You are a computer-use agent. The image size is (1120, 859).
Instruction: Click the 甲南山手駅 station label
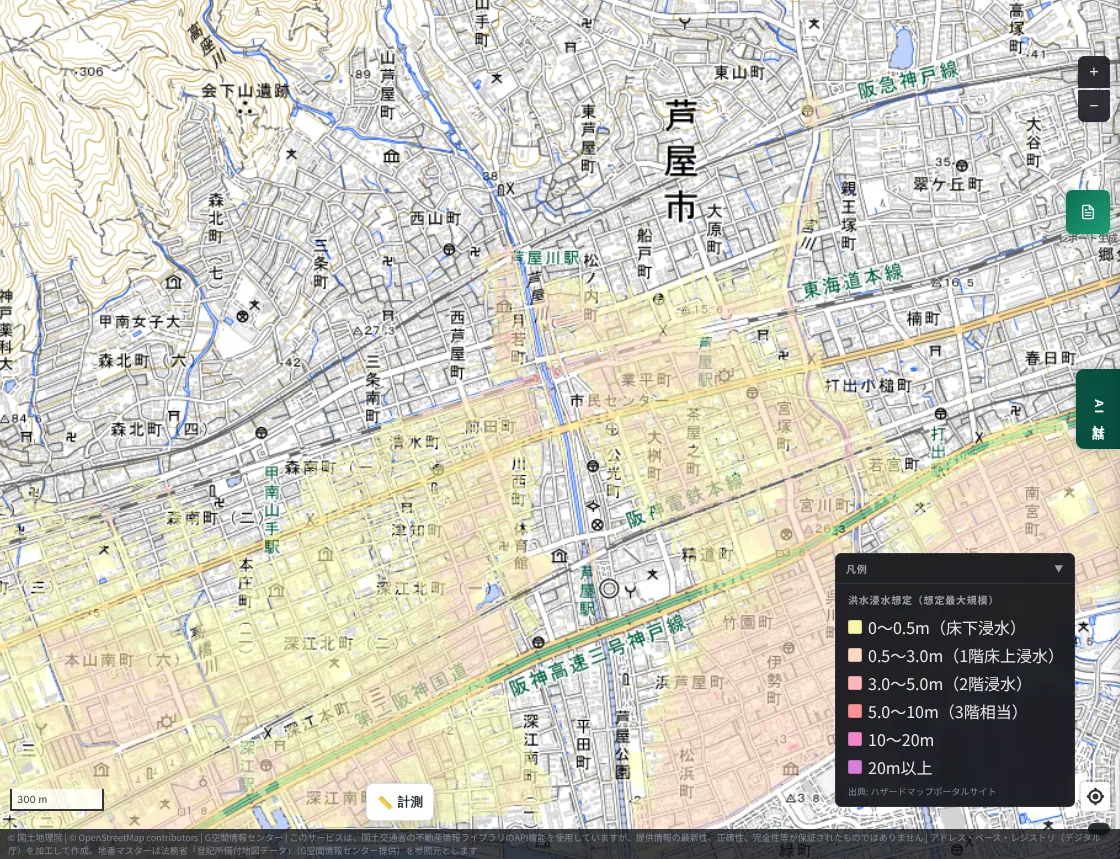(271, 510)
